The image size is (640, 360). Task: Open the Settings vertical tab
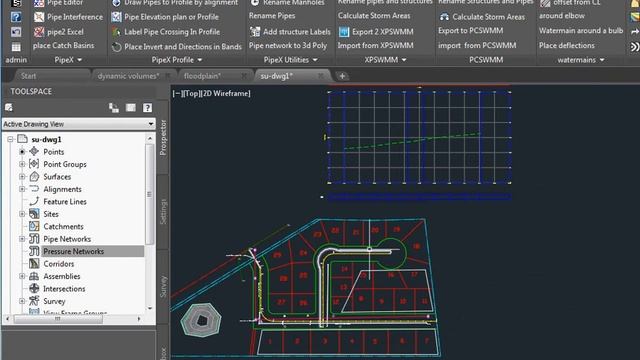[163, 211]
